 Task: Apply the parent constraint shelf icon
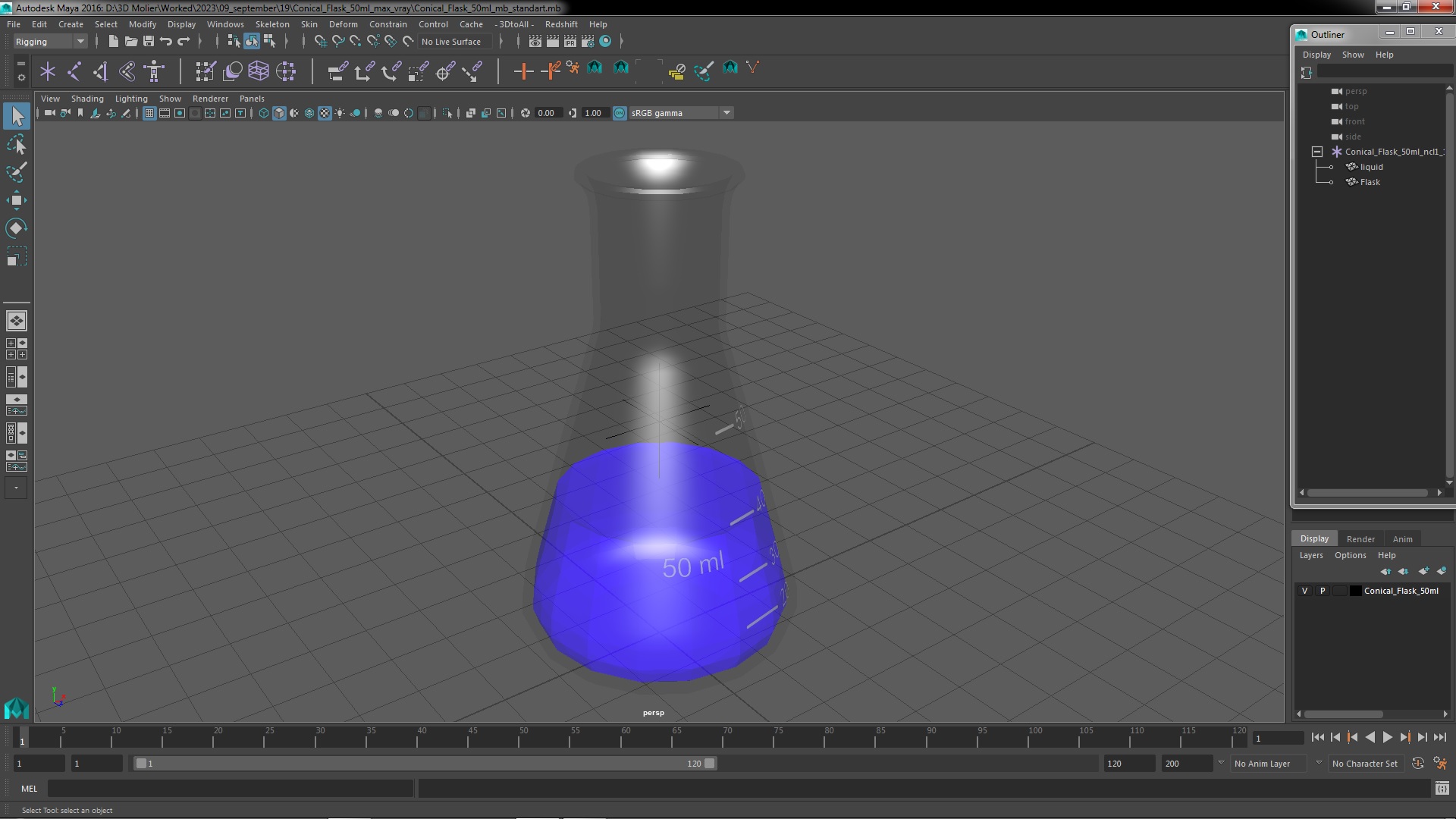coord(337,71)
